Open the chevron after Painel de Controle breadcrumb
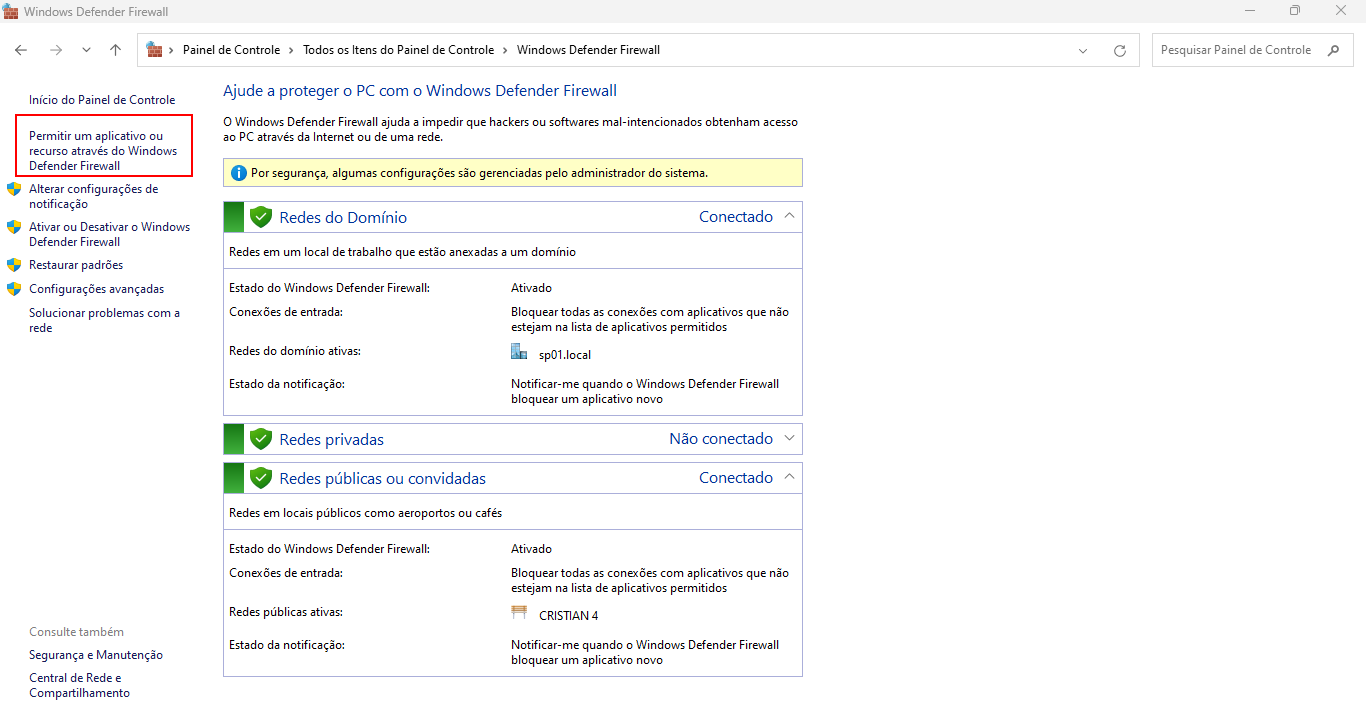The image size is (1366, 720). coord(291,50)
